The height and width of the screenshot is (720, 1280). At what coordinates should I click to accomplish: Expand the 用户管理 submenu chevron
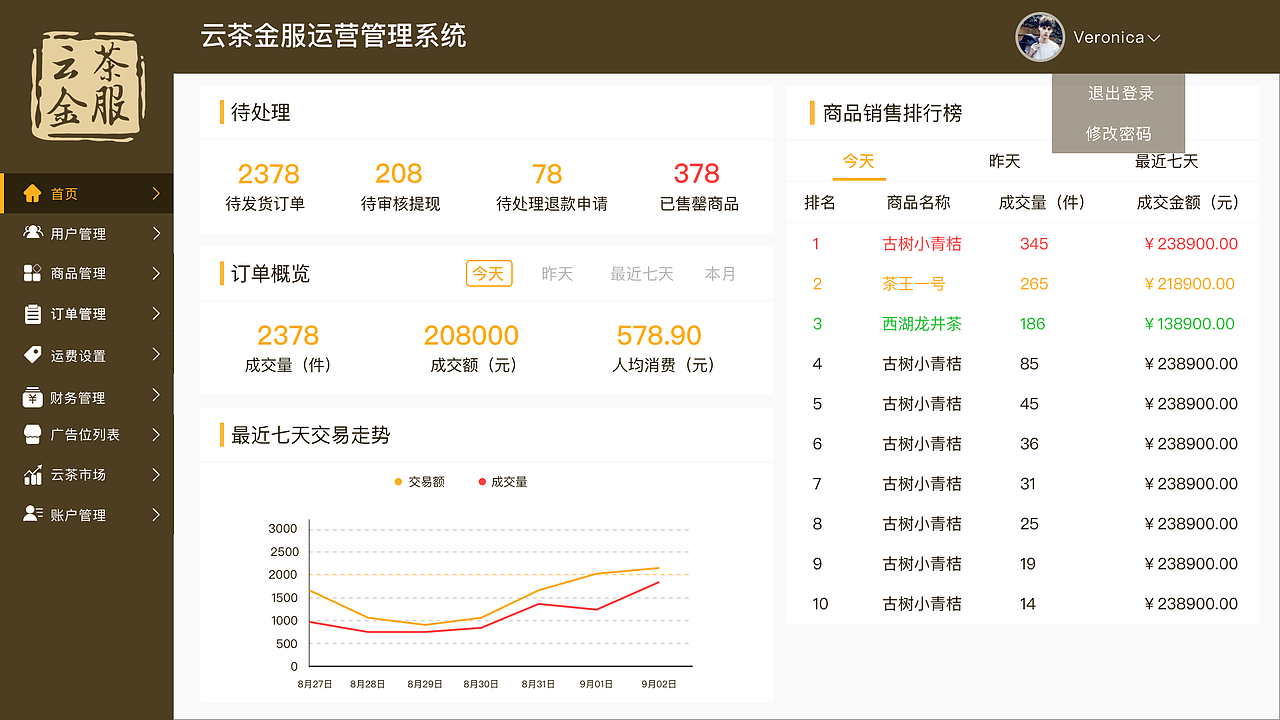pos(155,233)
